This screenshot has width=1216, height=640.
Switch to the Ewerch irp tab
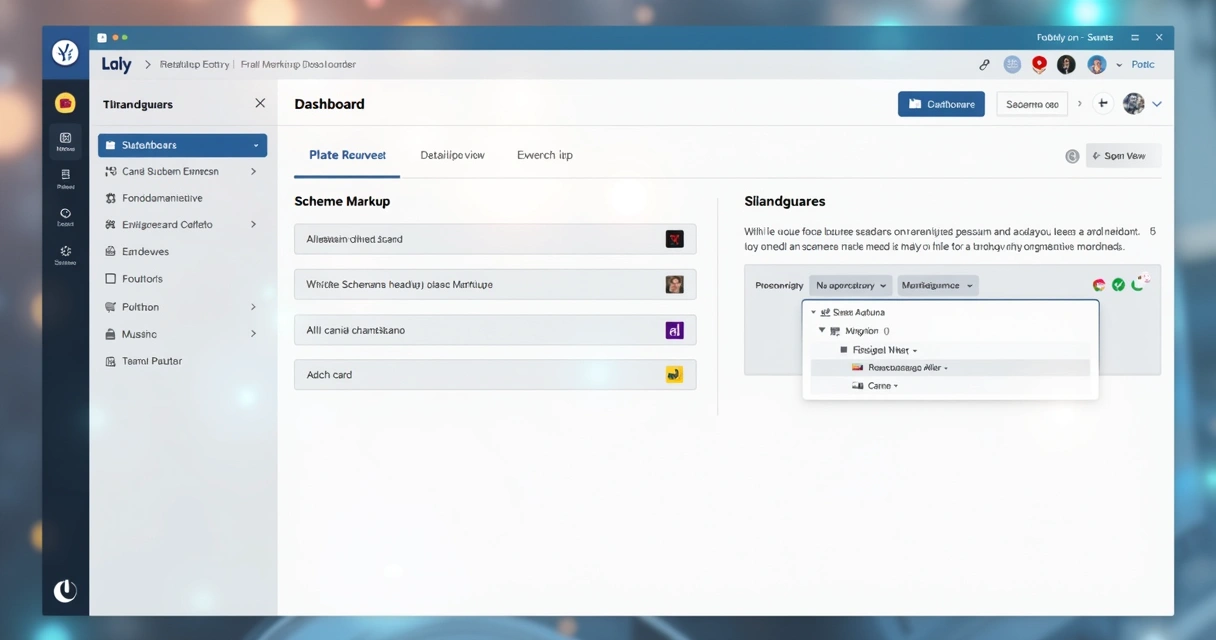click(544, 155)
